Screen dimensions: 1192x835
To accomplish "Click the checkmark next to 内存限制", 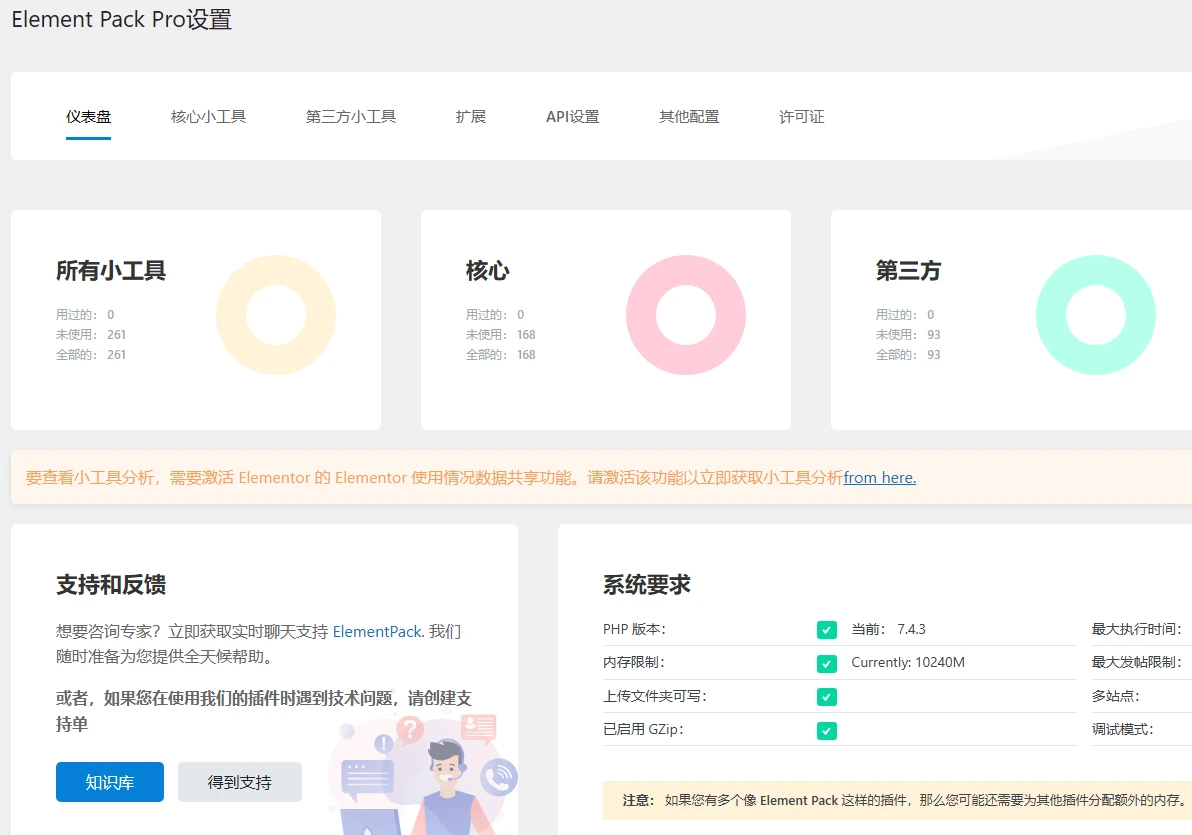I will tap(826, 662).
